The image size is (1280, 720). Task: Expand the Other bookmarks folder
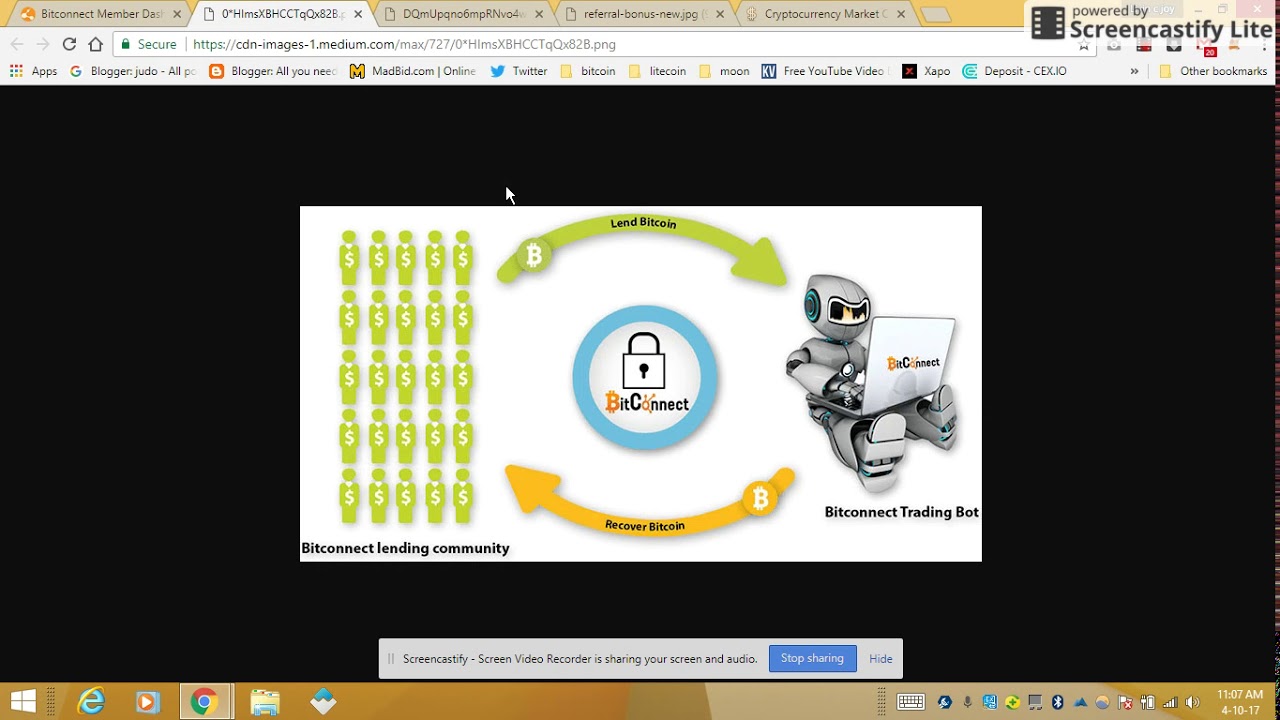tap(1213, 71)
